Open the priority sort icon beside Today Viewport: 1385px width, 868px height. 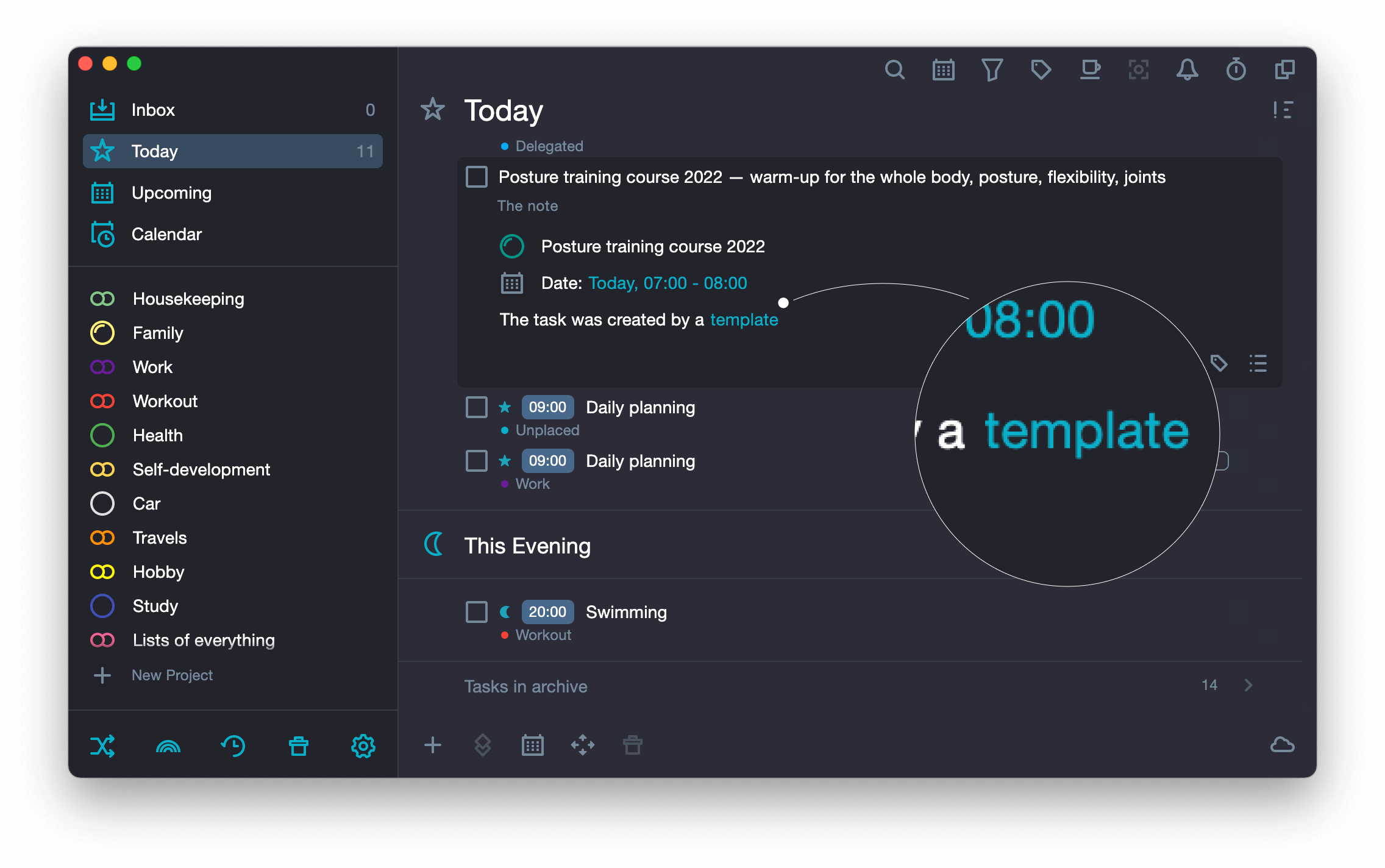pos(1283,110)
